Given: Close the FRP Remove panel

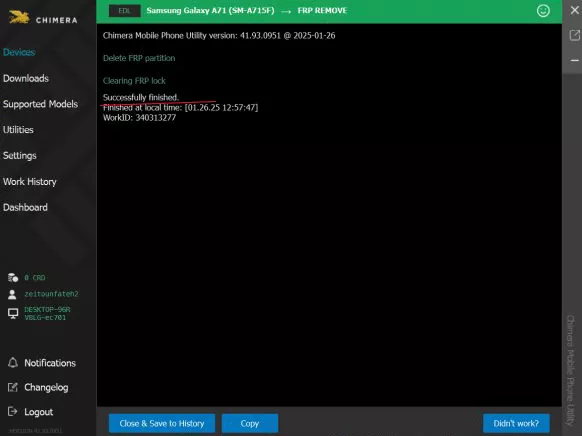Looking at the screenshot, I should click(574, 10).
